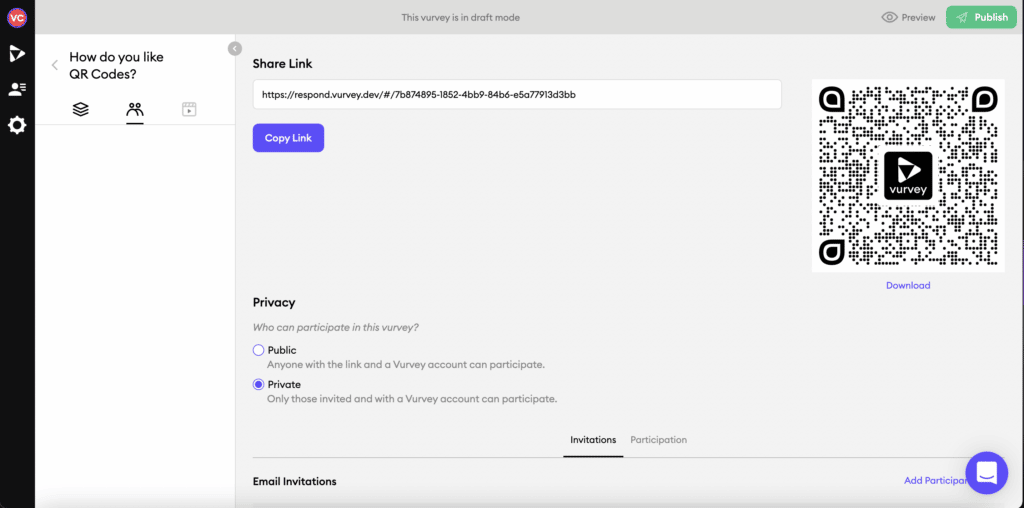Open the contacts icon in sidebar
Viewport: 1024px width, 508px height.
tap(17, 89)
